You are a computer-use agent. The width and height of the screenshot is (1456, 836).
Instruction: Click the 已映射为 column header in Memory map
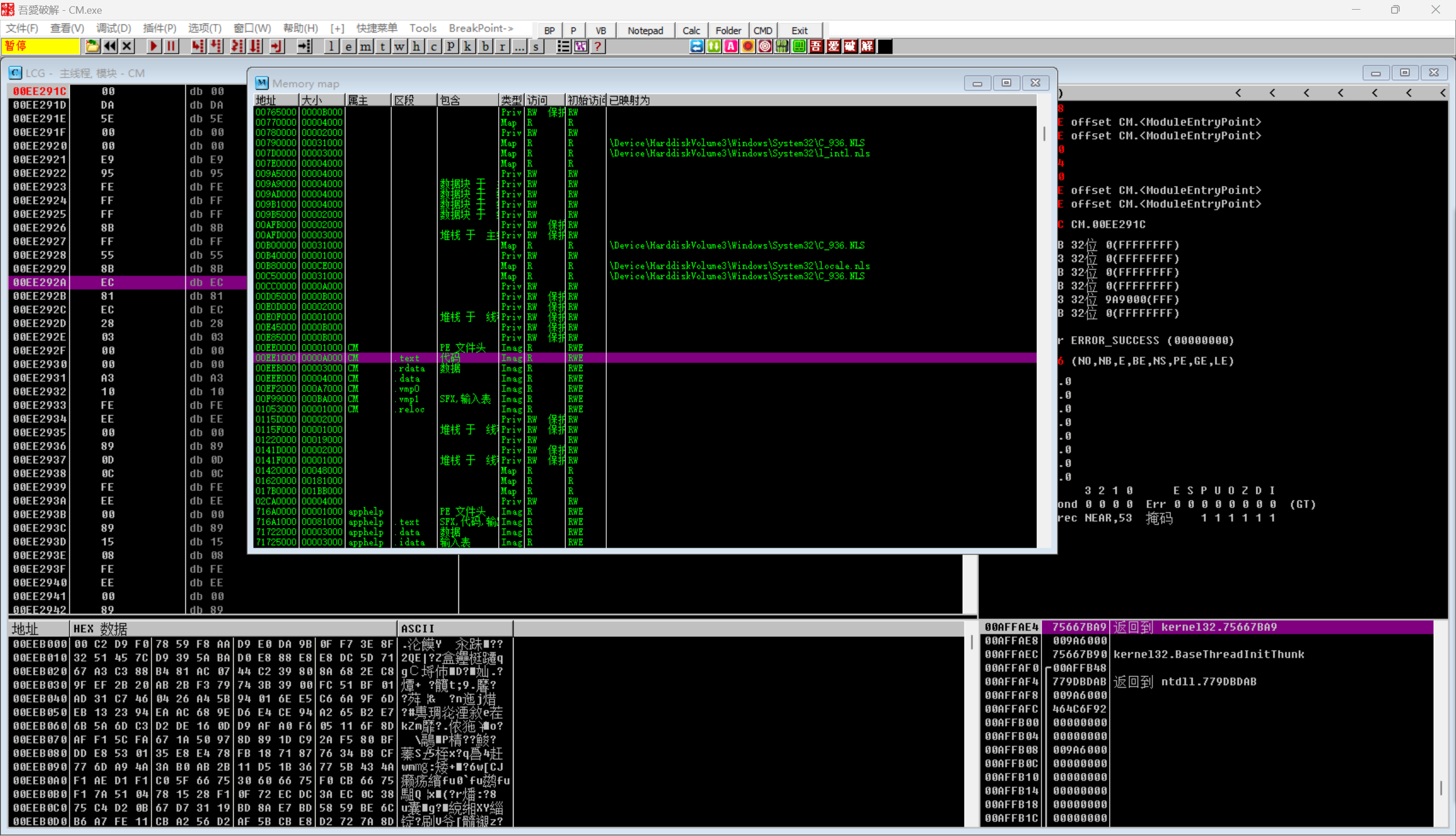point(821,100)
